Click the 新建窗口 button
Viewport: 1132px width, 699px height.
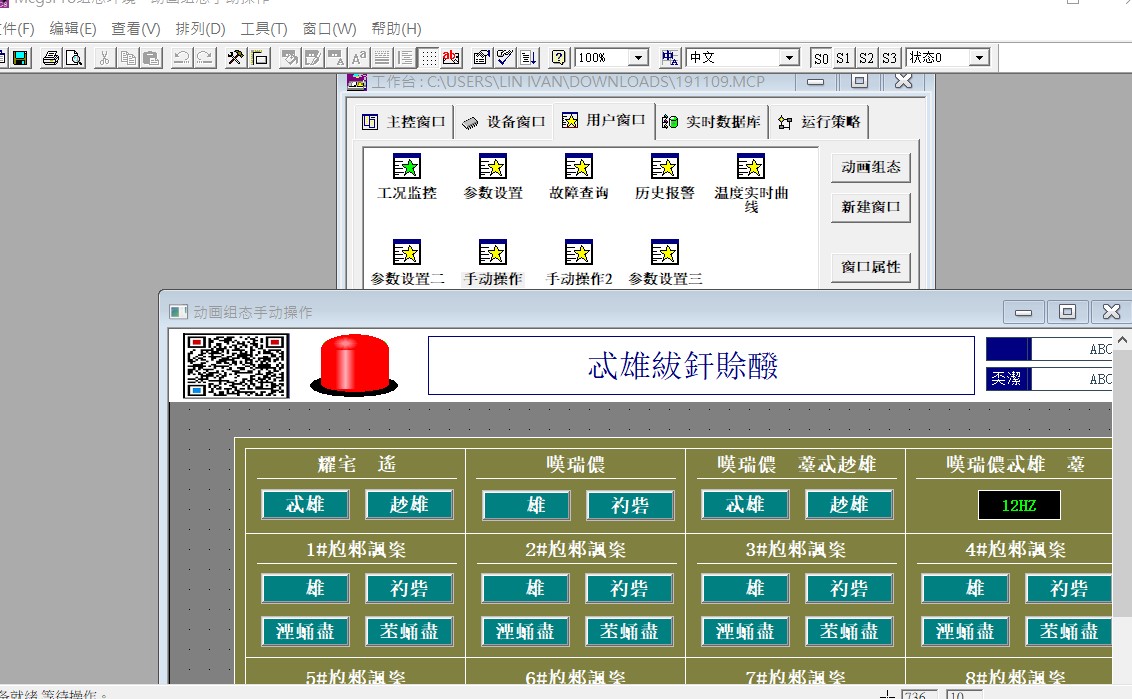pyautogui.click(x=870, y=208)
